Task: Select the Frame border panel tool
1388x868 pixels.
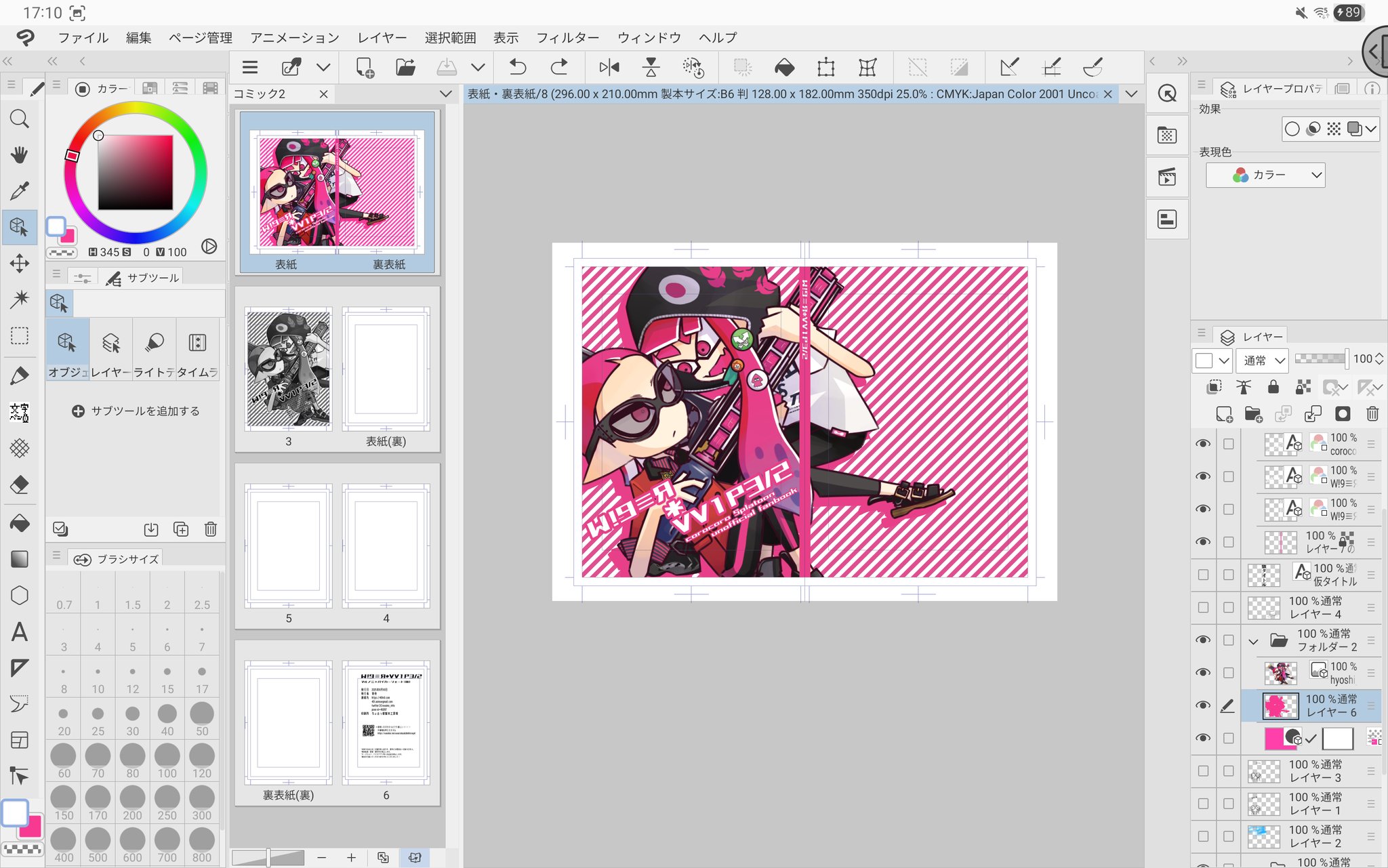Action: point(20,740)
